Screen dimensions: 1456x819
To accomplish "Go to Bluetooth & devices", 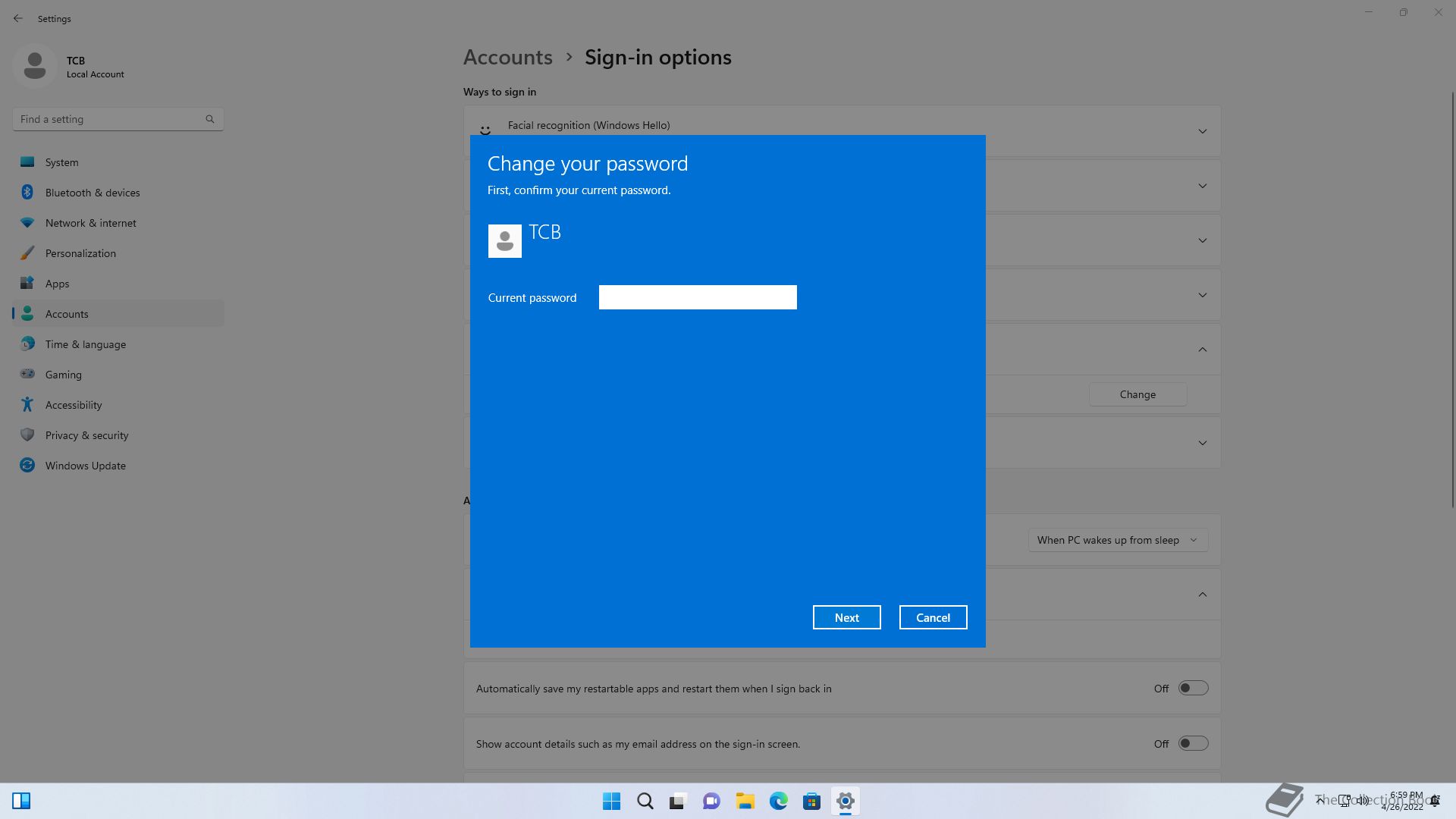I will point(118,193).
